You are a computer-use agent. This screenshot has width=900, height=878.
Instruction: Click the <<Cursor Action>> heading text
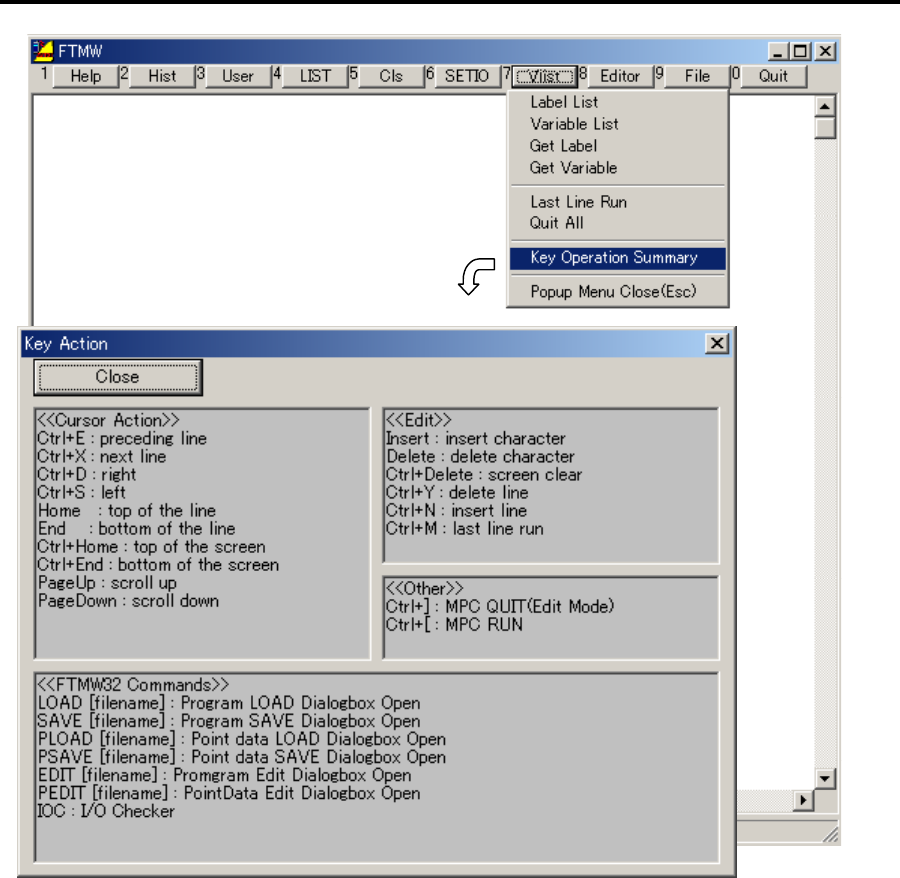pyautogui.click(x=108, y=420)
